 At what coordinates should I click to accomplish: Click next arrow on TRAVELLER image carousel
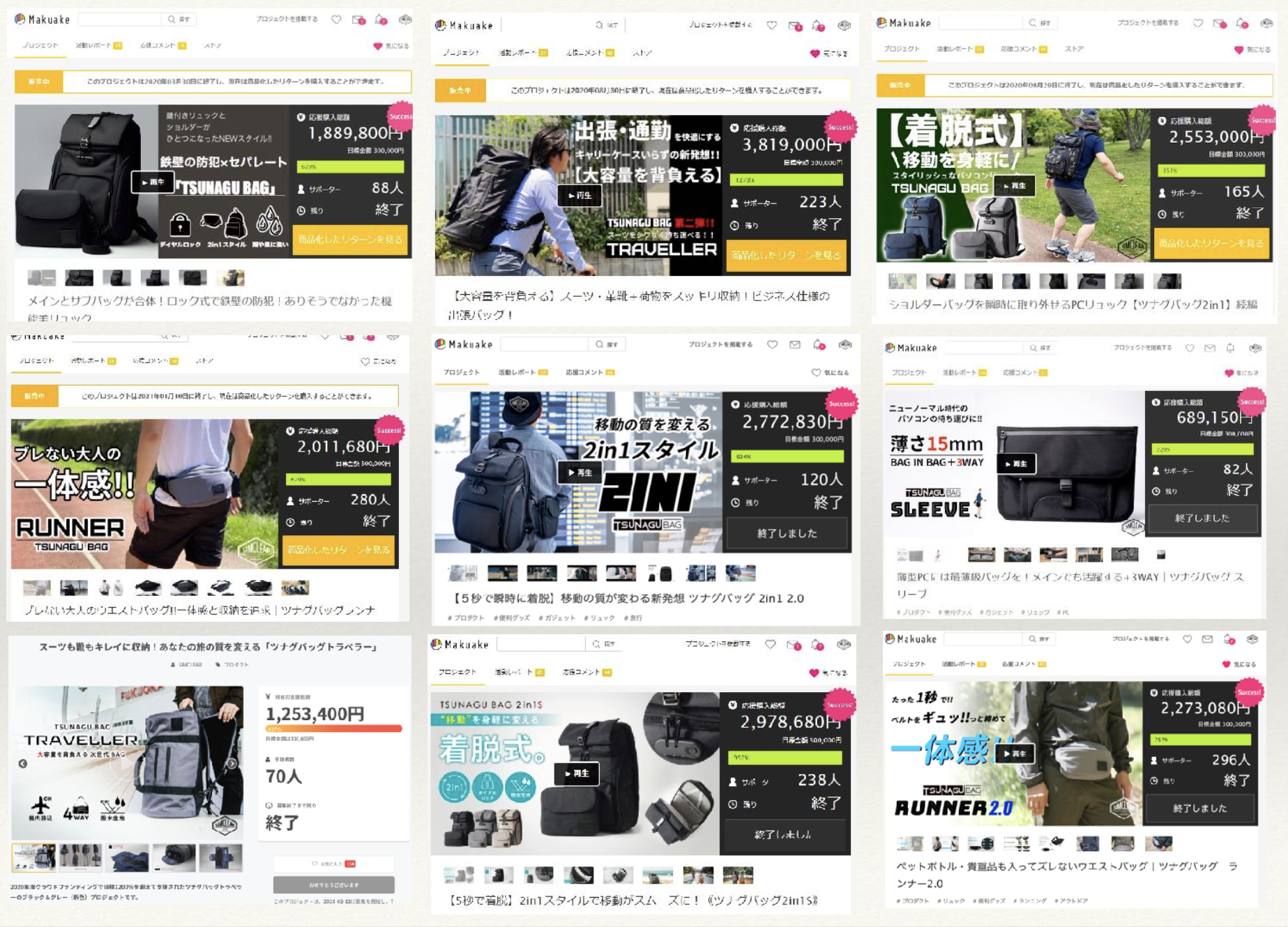232,763
